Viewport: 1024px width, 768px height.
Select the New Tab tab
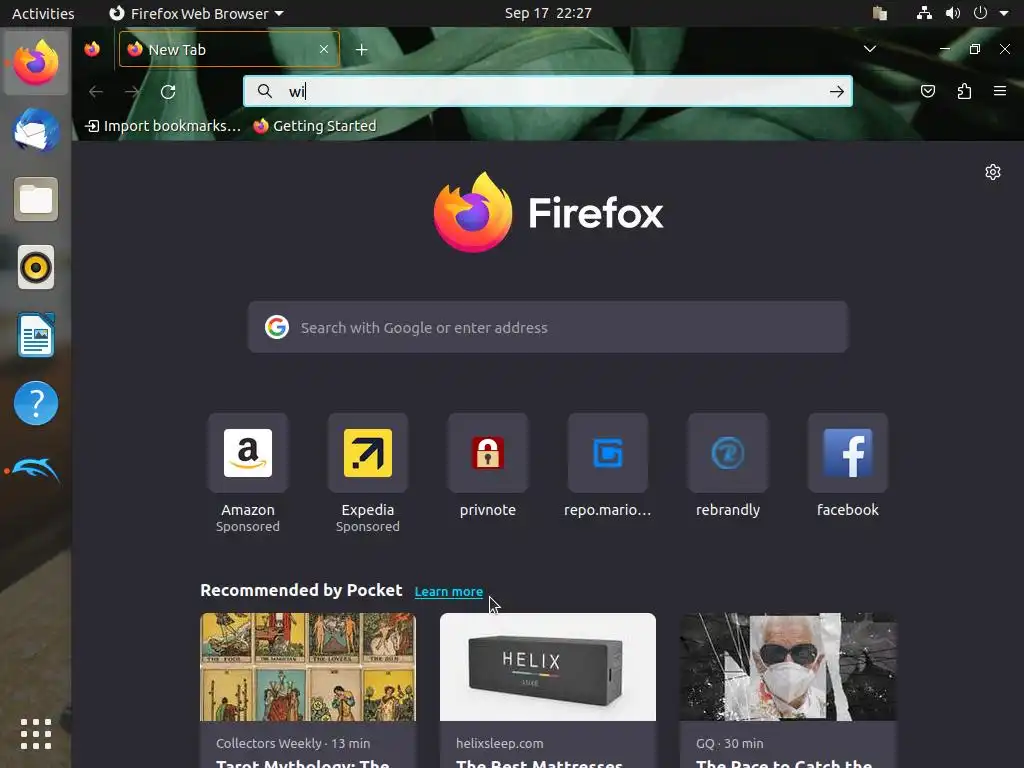pos(229,49)
